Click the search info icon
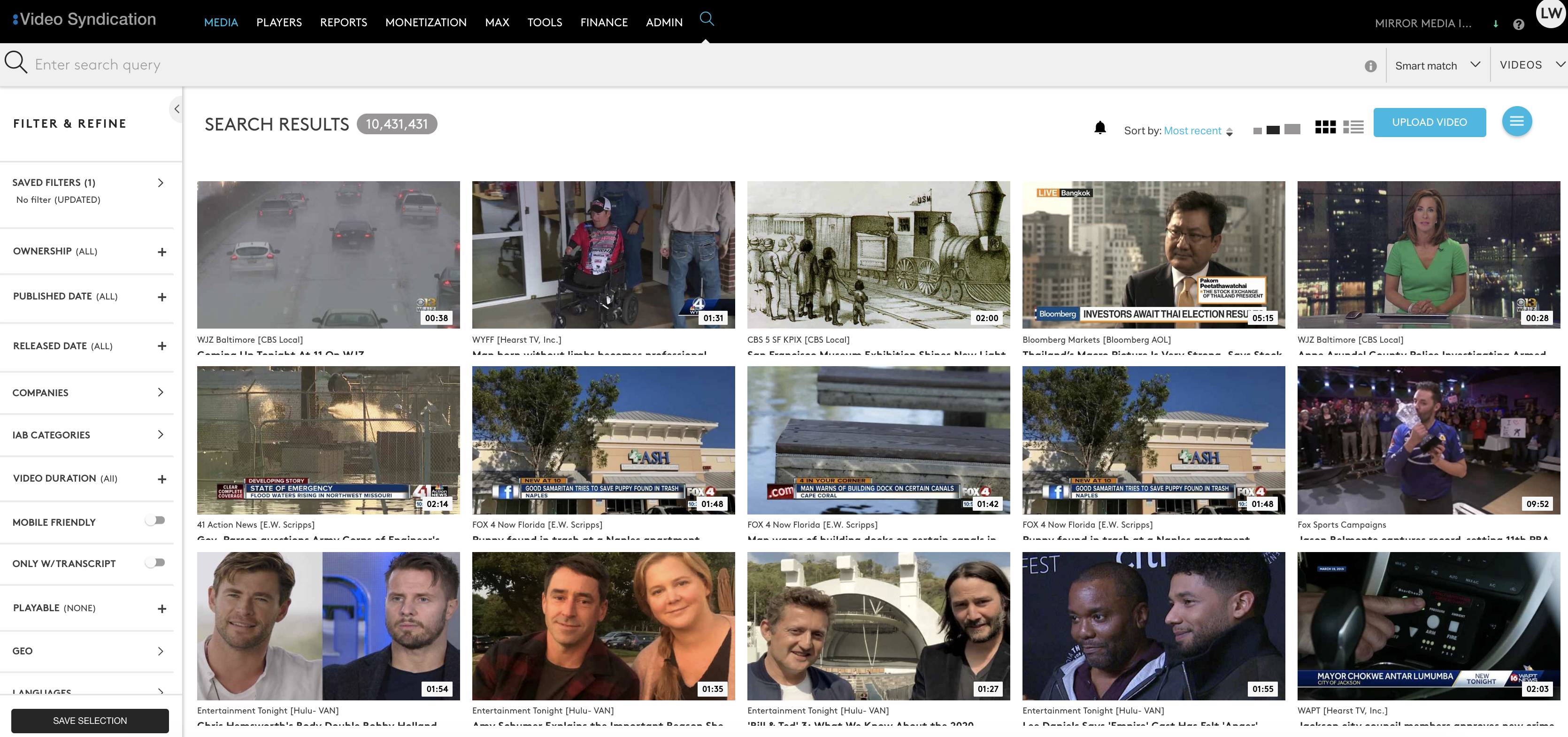Screen dimensions: 1568x737 (x=1370, y=66)
